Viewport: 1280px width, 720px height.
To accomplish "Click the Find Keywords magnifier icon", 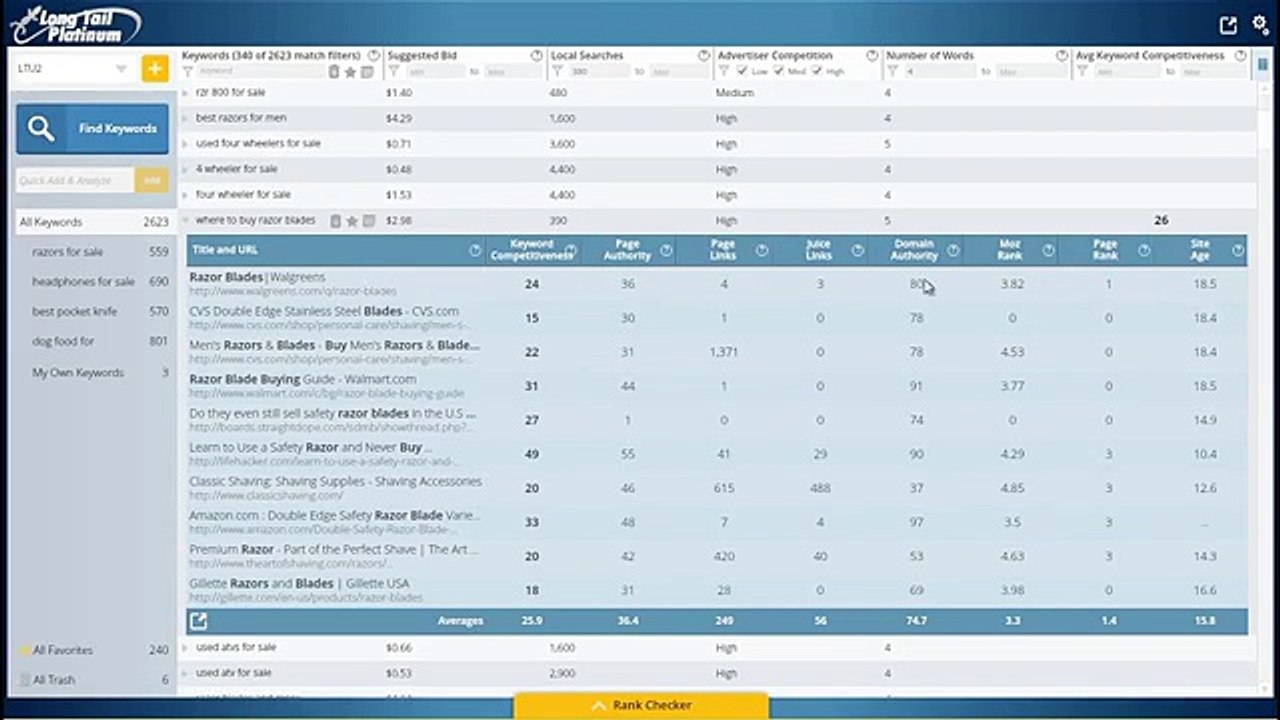I will coord(41,129).
